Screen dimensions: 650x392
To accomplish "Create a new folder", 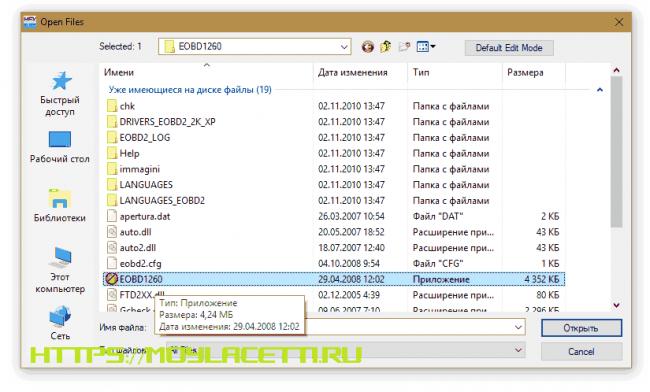I will (x=405, y=47).
